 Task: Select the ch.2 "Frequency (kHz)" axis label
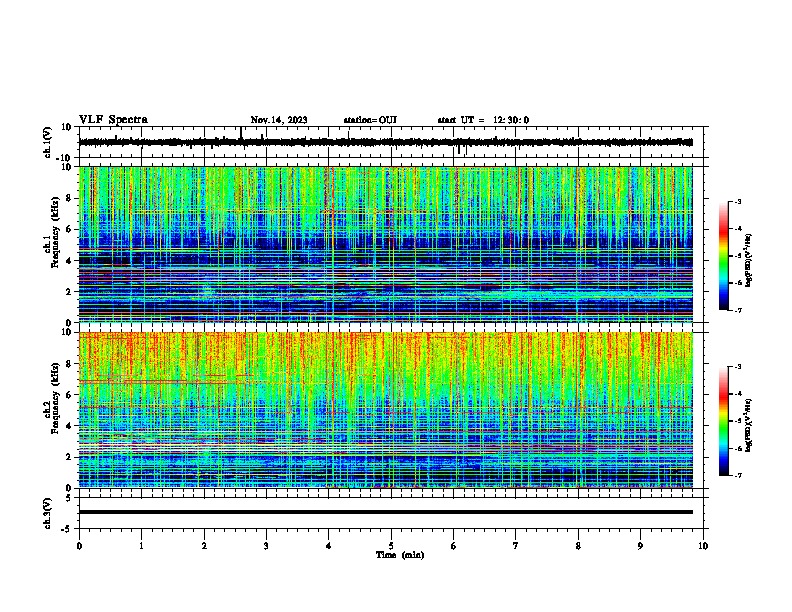pyautogui.click(x=55, y=398)
